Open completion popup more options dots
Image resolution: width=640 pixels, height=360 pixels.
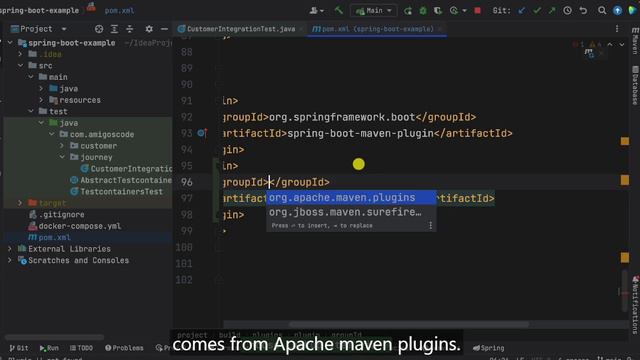click(x=430, y=225)
